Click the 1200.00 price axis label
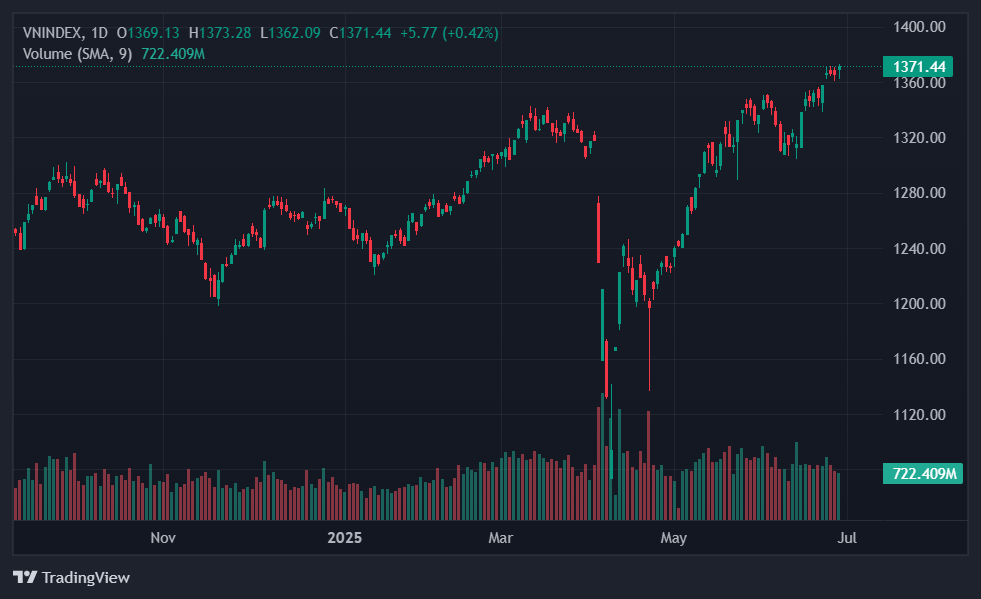This screenshot has width=981, height=599. pos(918,304)
